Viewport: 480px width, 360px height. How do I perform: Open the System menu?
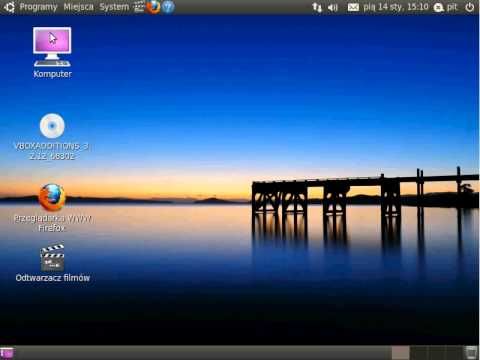tap(114, 7)
